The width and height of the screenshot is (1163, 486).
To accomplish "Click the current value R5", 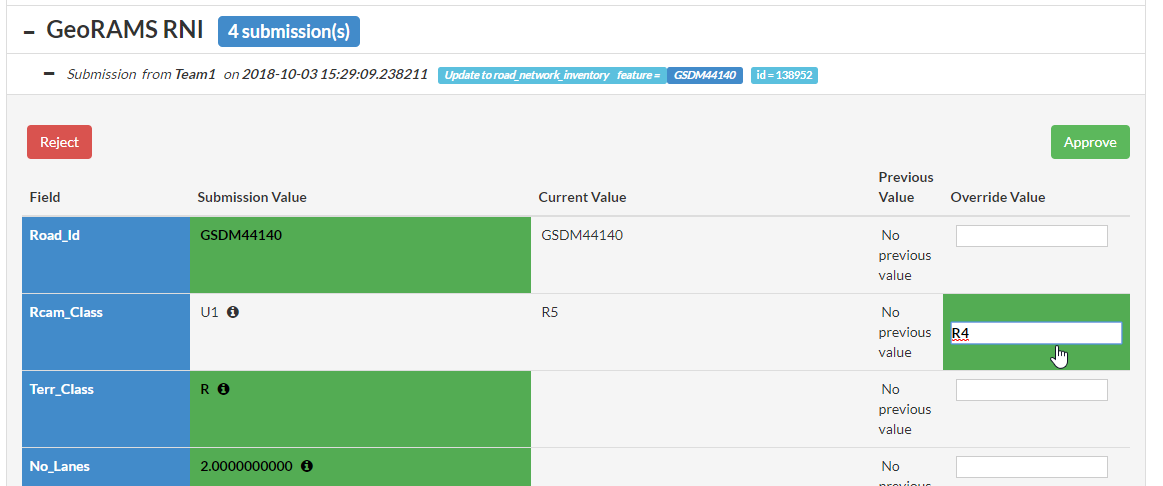I will tap(550, 312).
